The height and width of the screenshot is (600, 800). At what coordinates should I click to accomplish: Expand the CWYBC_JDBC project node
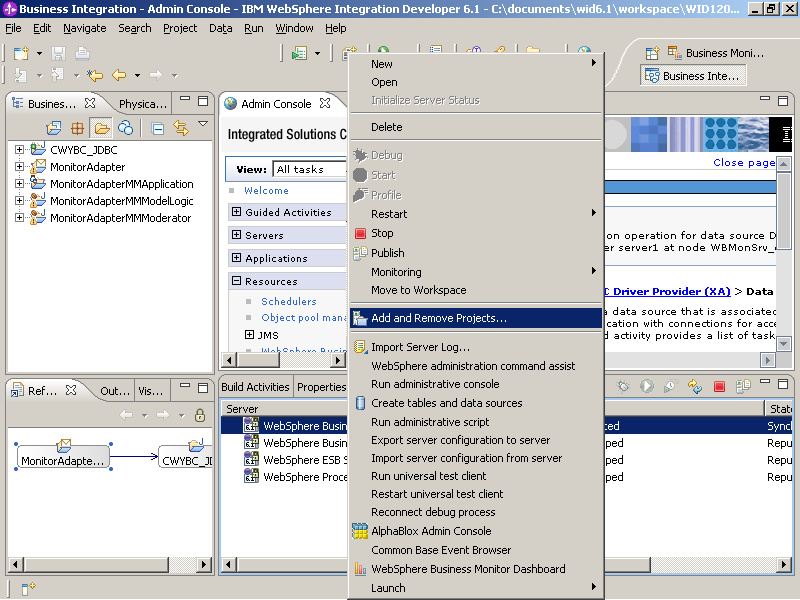pos(19,150)
